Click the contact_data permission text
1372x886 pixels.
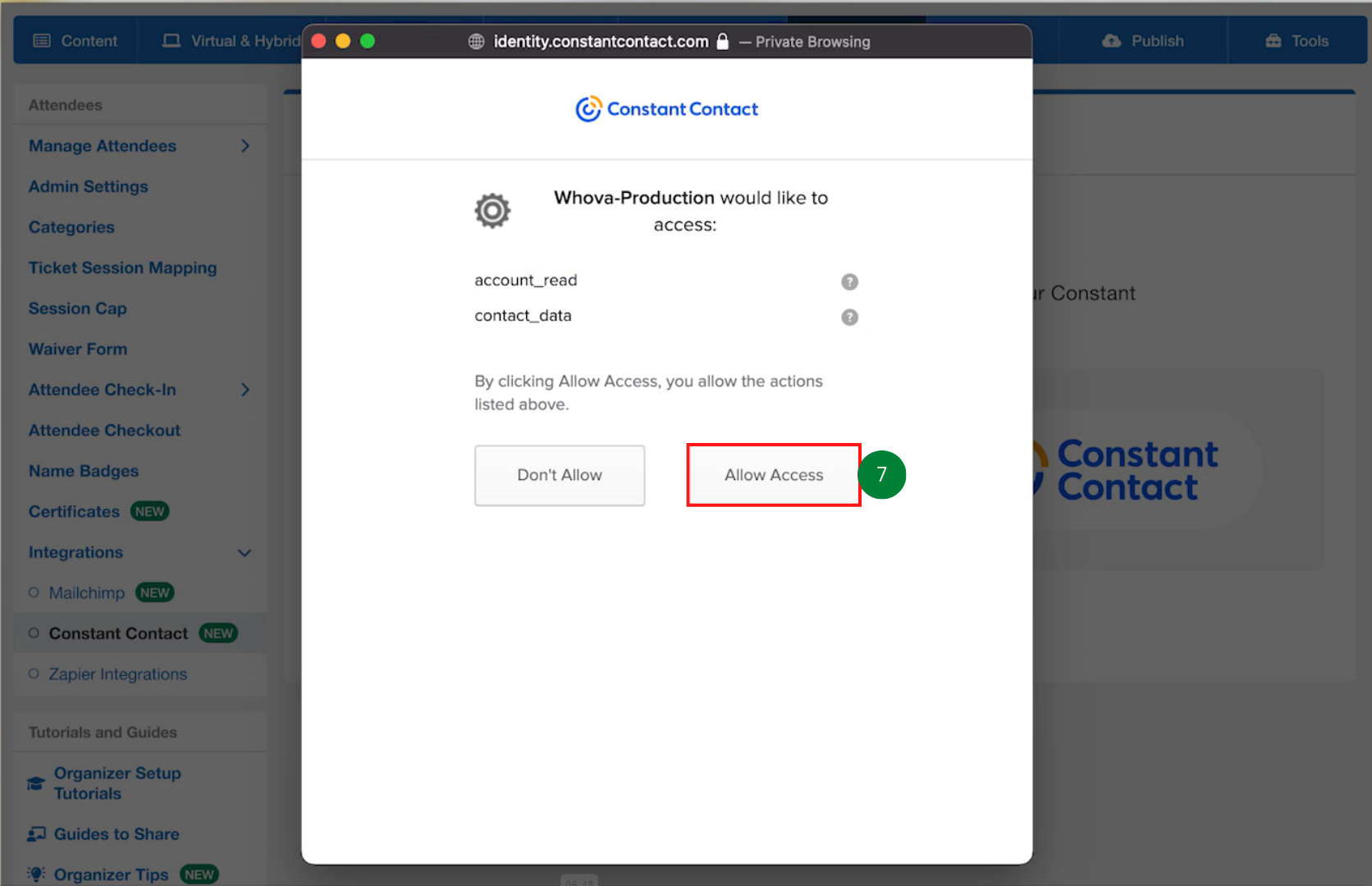coord(523,316)
